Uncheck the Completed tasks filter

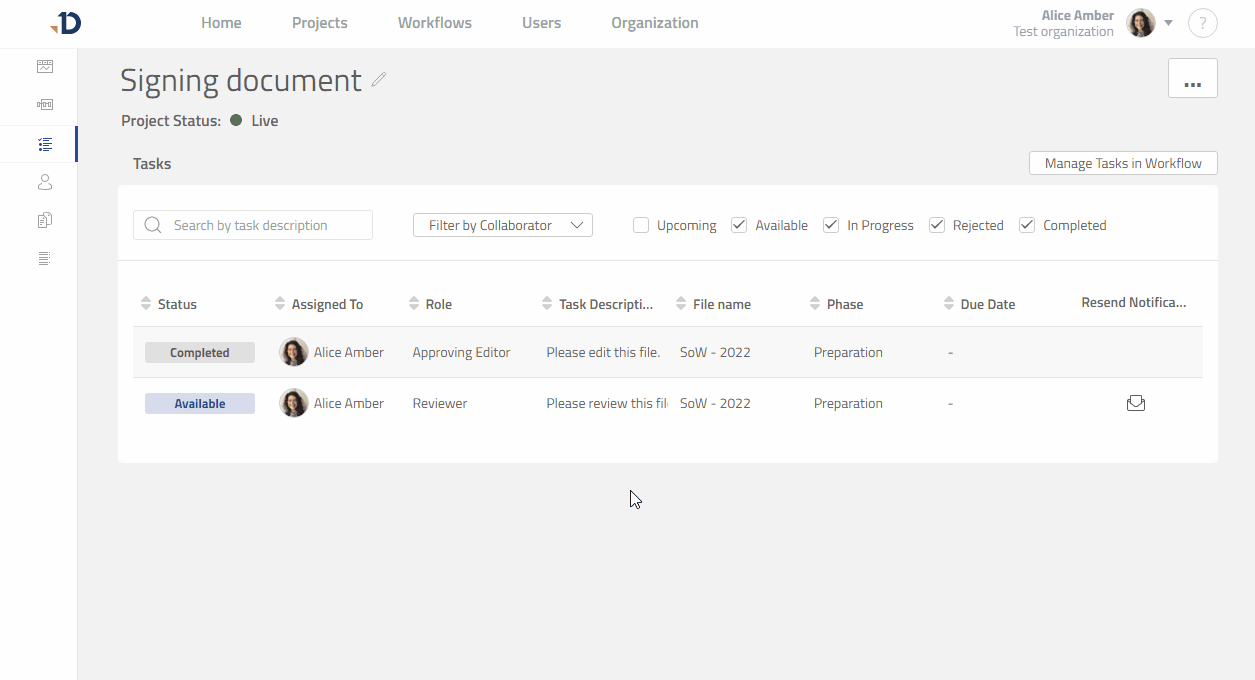coord(1026,225)
